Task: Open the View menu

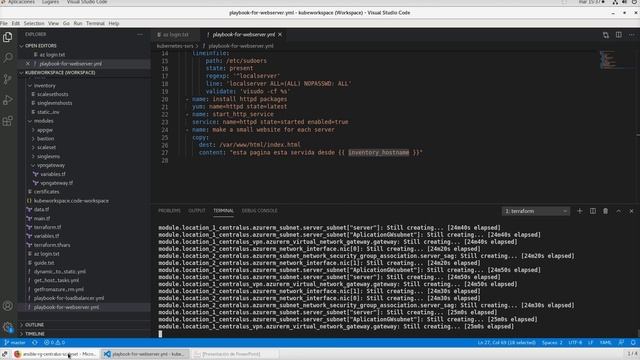Action: click(x=53, y=23)
